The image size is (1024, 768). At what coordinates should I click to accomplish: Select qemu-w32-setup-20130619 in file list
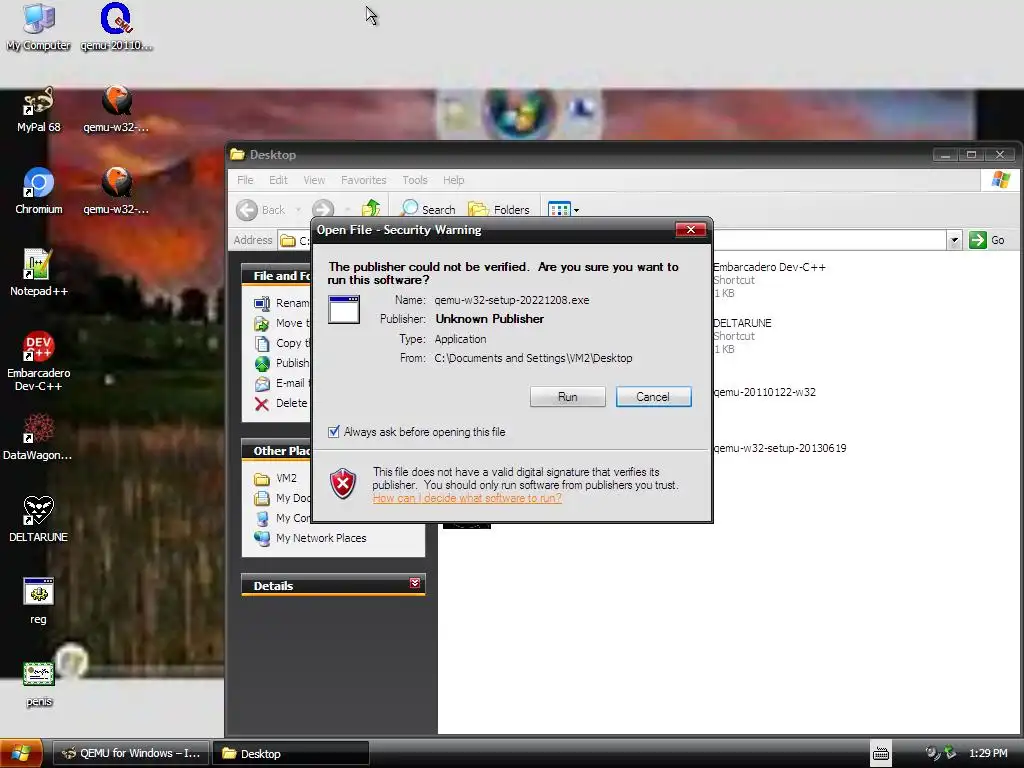(780, 449)
